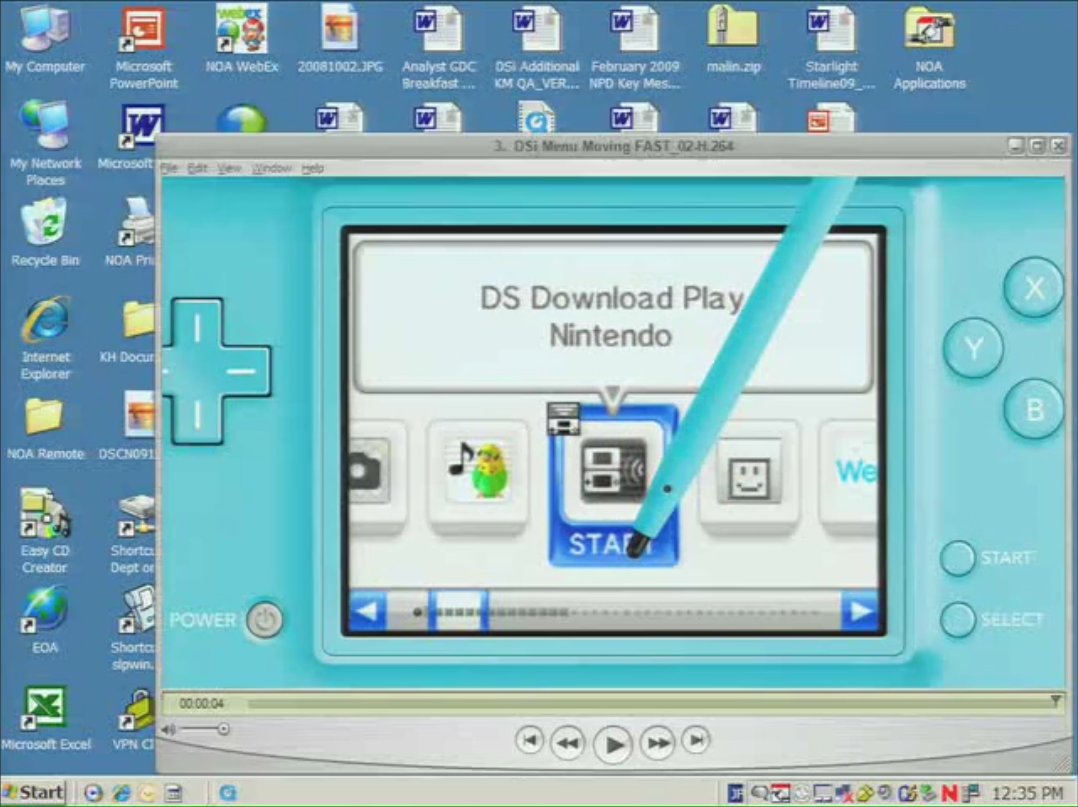1078x807 pixels.
Task: Open Microsoft PowerPoint shortcut on desktop
Action: click(143, 47)
